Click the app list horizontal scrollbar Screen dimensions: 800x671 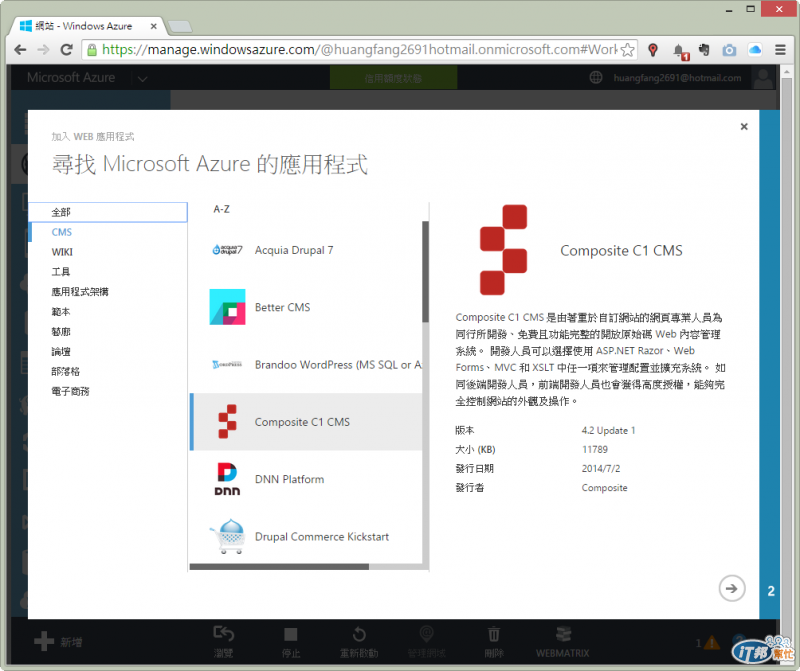click(279, 567)
